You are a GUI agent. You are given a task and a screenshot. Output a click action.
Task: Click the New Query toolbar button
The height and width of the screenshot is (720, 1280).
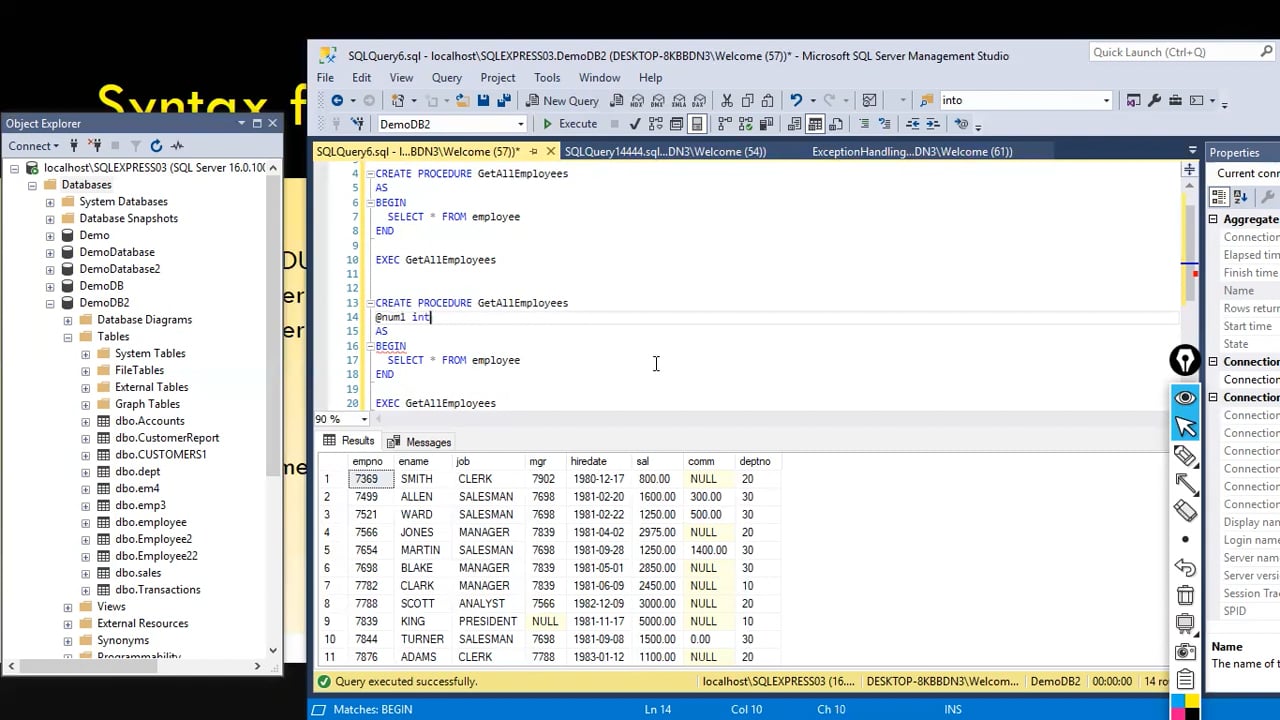tap(562, 100)
